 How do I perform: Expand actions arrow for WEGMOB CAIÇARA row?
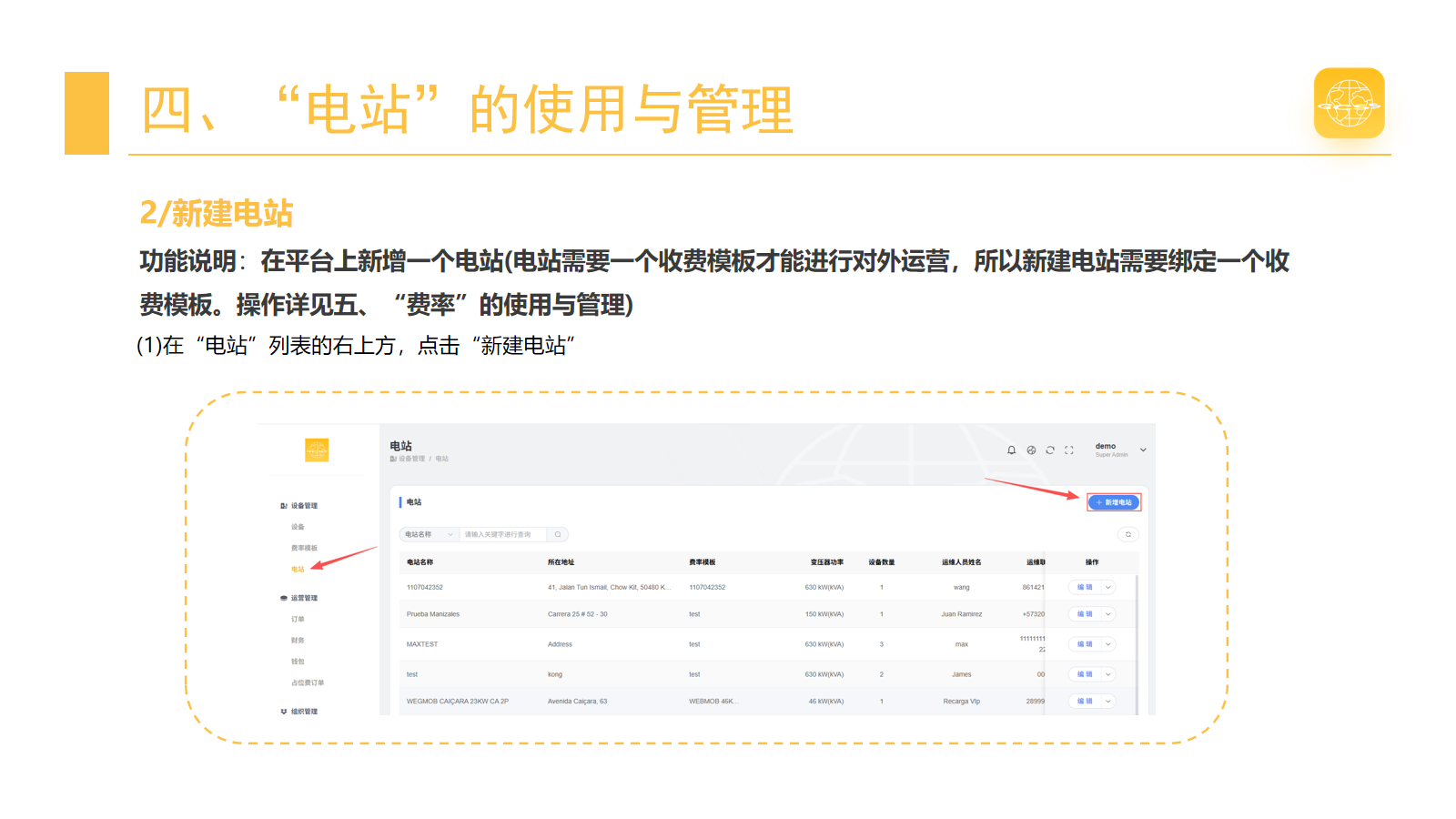(x=1108, y=702)
